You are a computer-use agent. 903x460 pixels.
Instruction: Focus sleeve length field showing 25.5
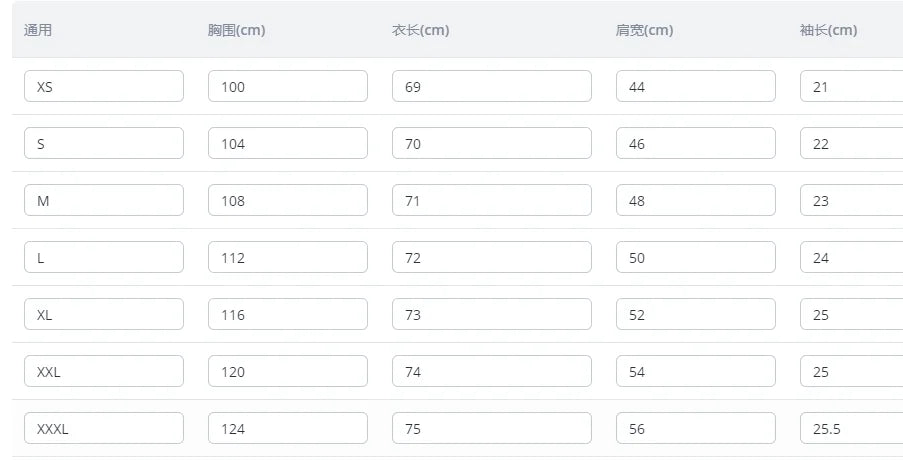[x=851, y=428]
